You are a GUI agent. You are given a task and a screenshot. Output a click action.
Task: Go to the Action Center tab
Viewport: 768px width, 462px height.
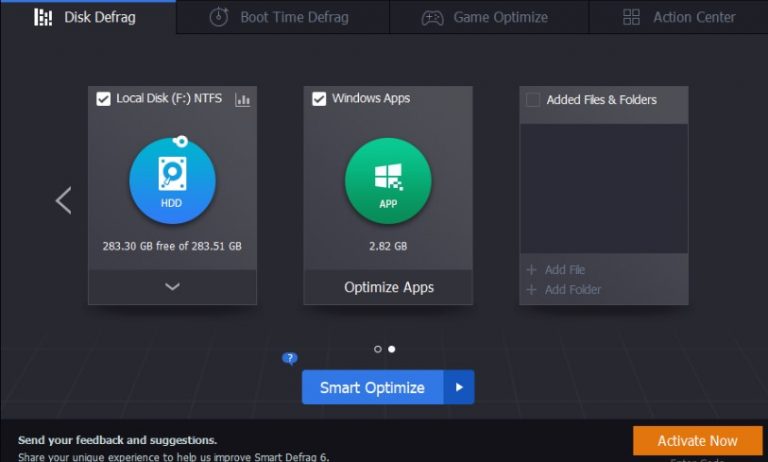[x=678, y=17]
